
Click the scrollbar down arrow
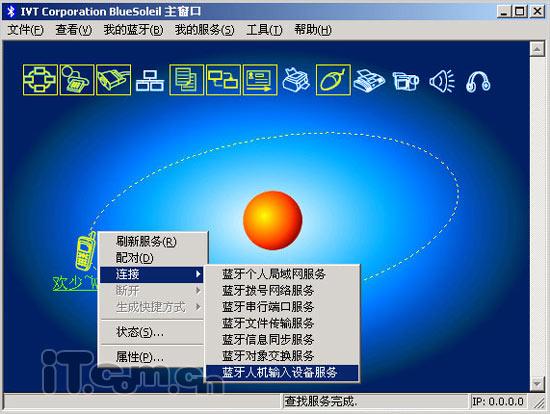pyautogui.click(x=537, y=383)
